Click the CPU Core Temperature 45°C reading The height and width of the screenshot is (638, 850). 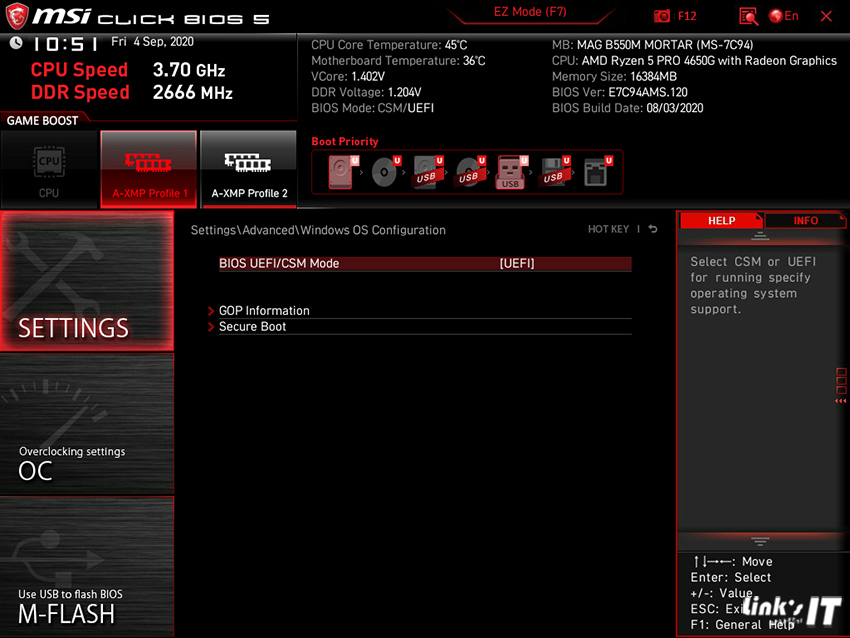(389, 45)
